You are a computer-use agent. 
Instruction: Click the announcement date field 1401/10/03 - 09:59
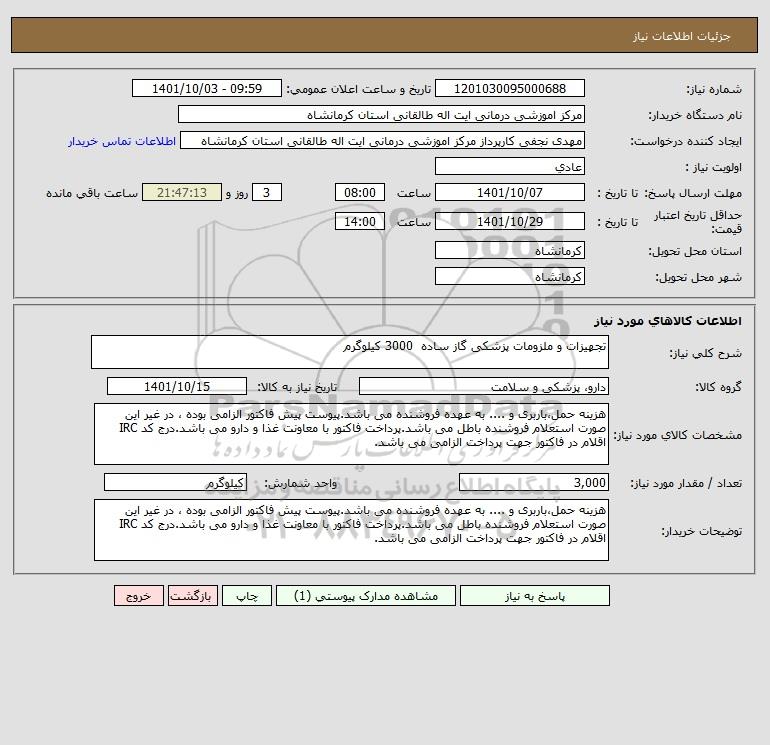click(x=207, y=88)
